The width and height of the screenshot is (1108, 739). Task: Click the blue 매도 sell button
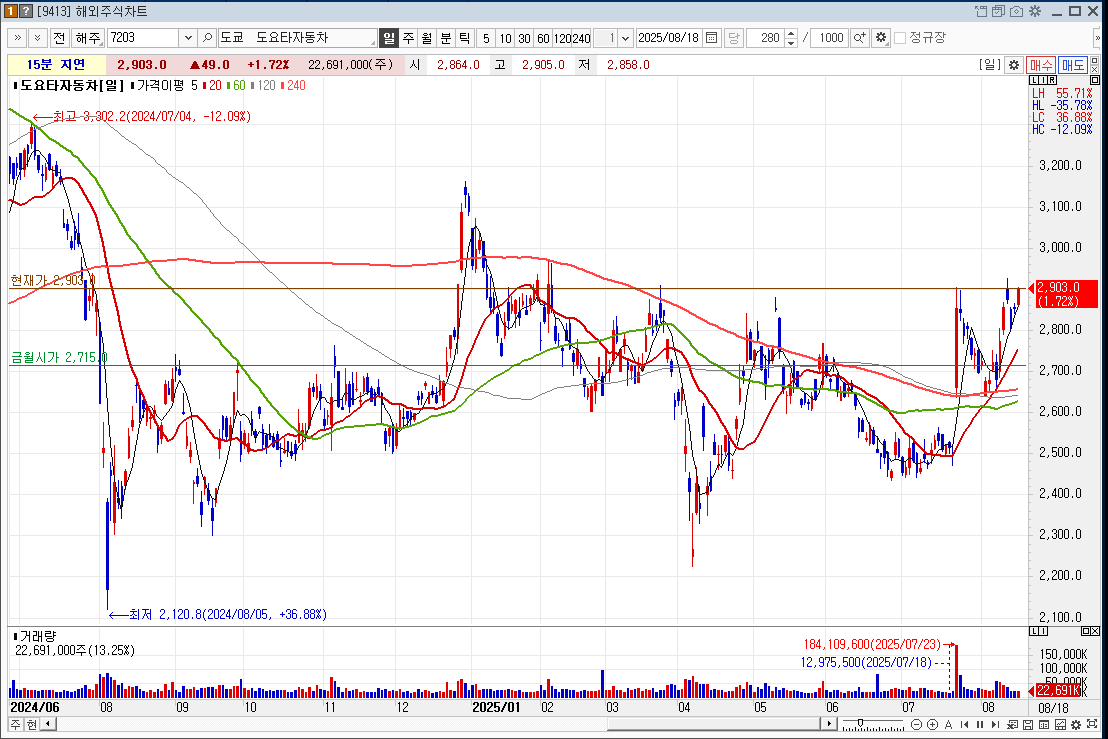coord(1073,64)
